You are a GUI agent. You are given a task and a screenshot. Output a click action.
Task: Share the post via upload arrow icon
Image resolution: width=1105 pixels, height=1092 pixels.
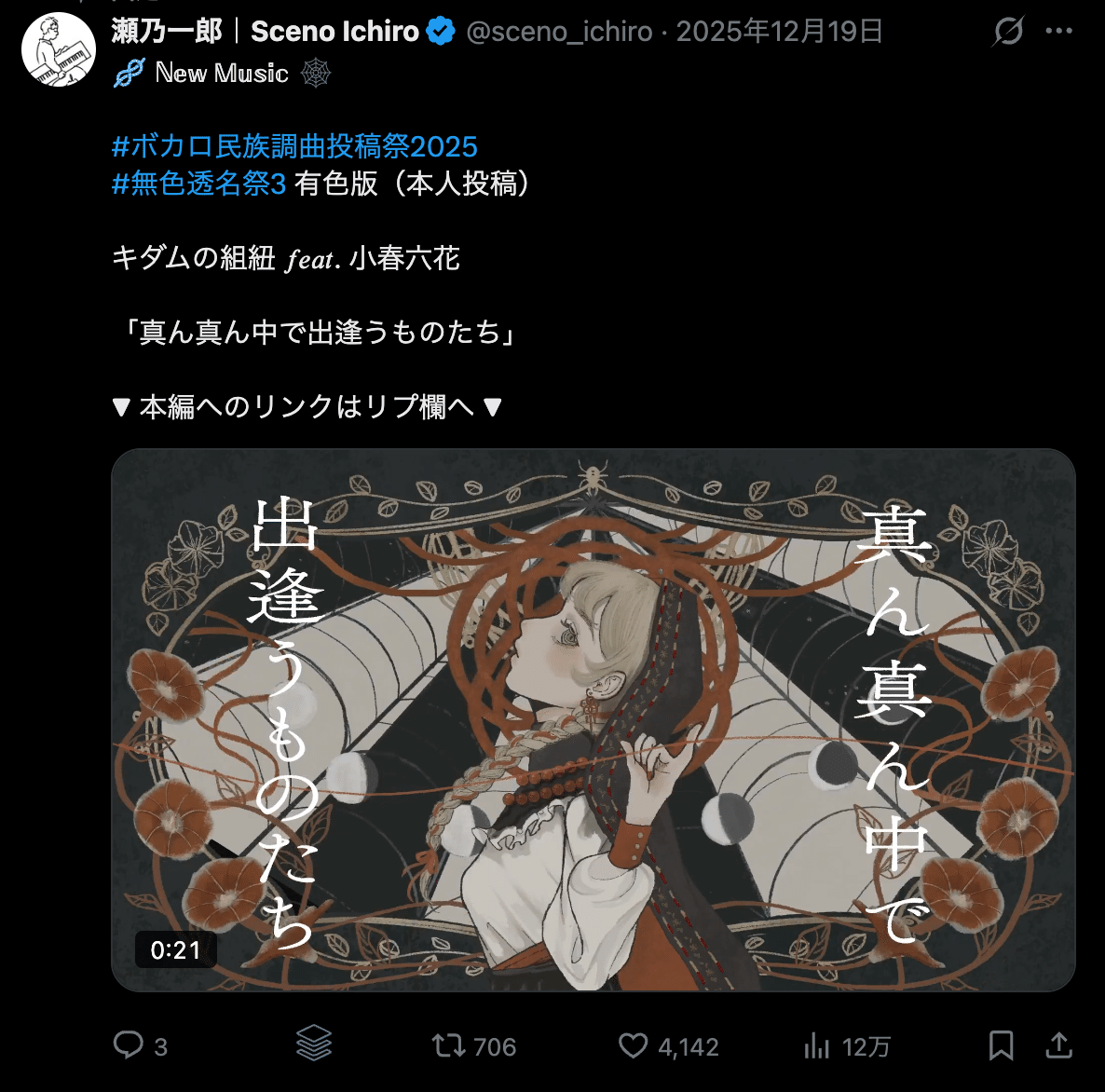coord(1058,1044)
